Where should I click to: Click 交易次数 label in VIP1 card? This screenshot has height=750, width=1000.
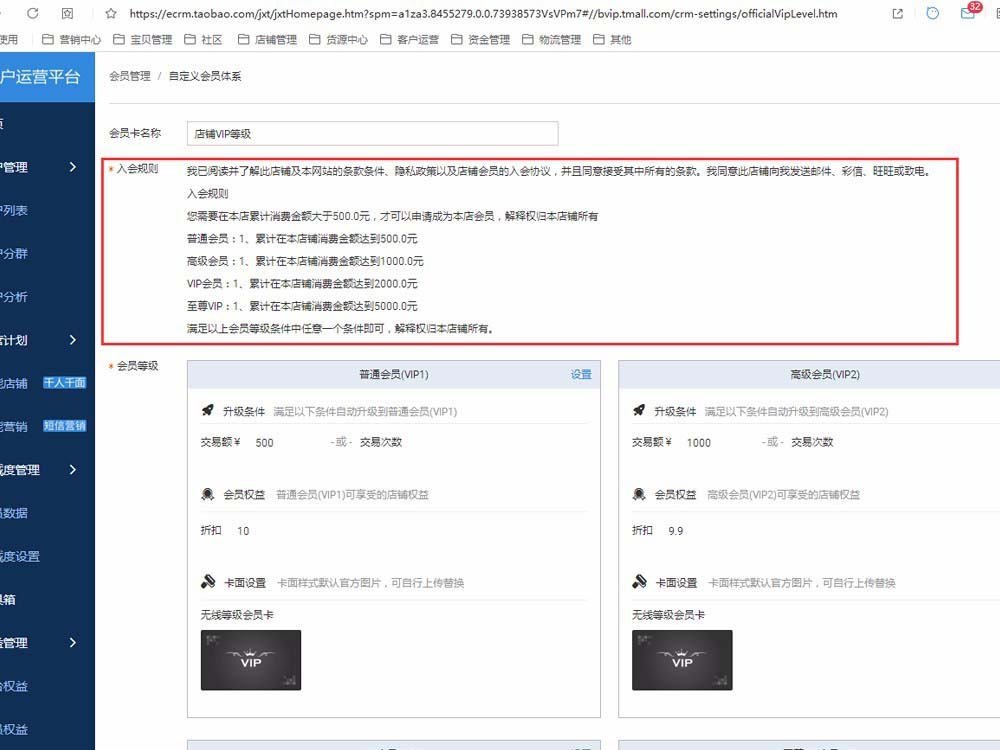(x=381, y=442)
